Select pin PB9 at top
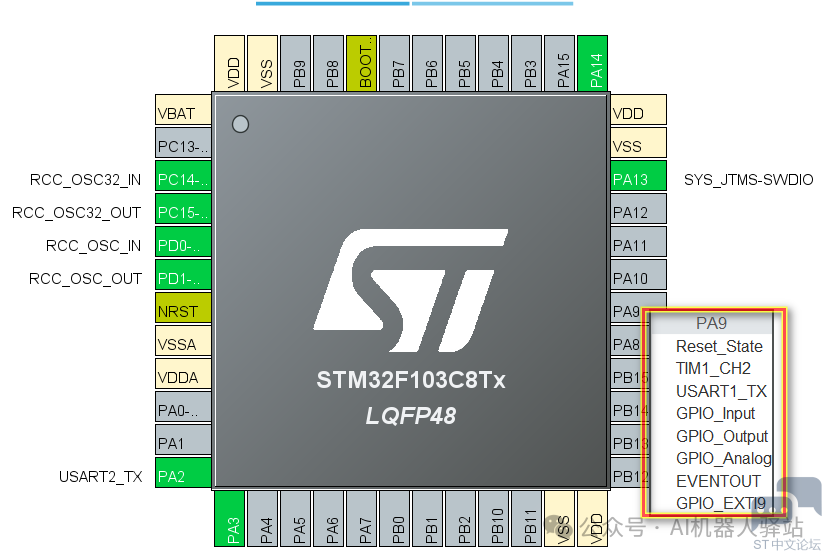The width and height of the screenshot is (830, 560). 295,64
